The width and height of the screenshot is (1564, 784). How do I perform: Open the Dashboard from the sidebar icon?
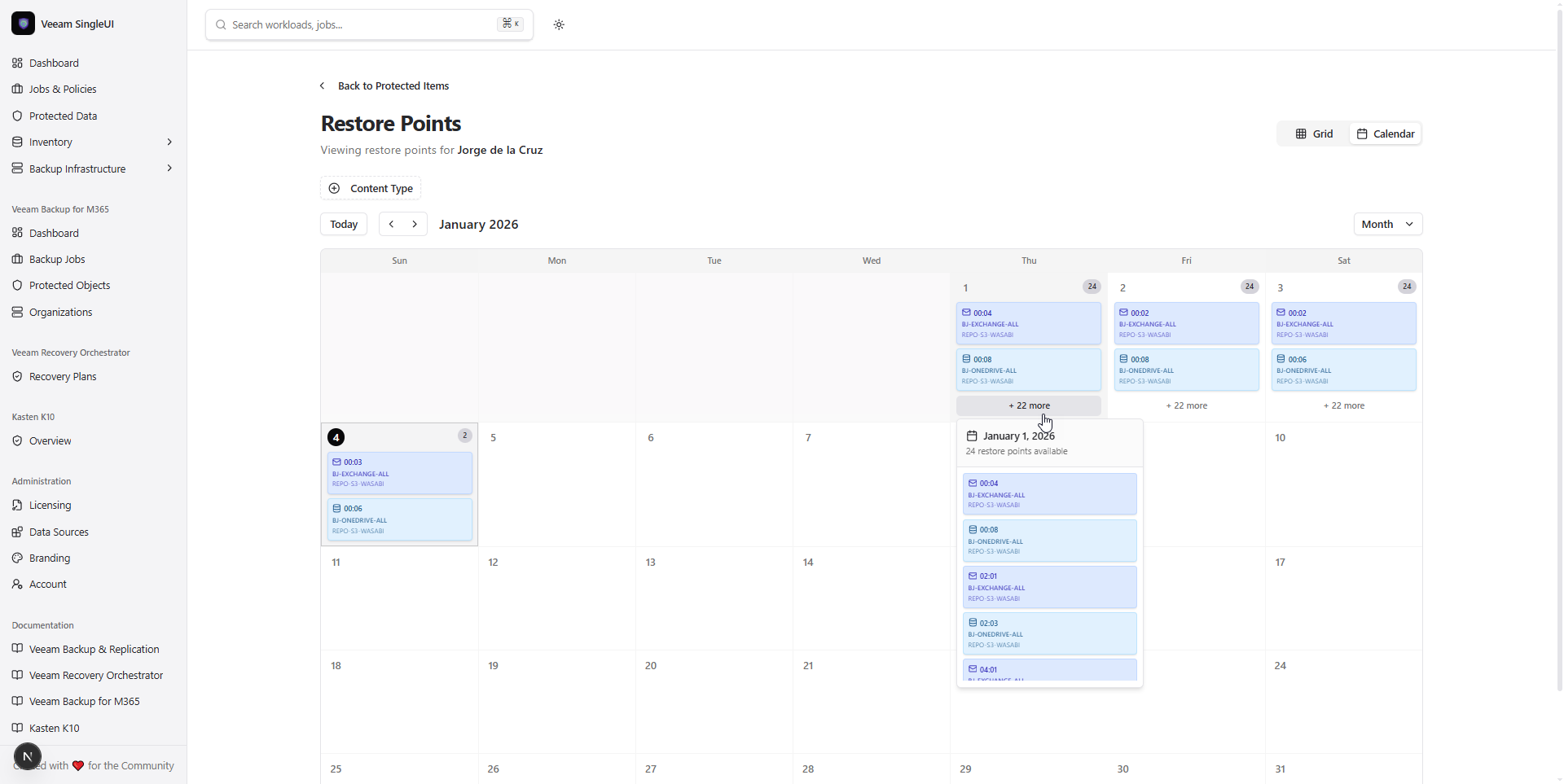coord(17,63)
